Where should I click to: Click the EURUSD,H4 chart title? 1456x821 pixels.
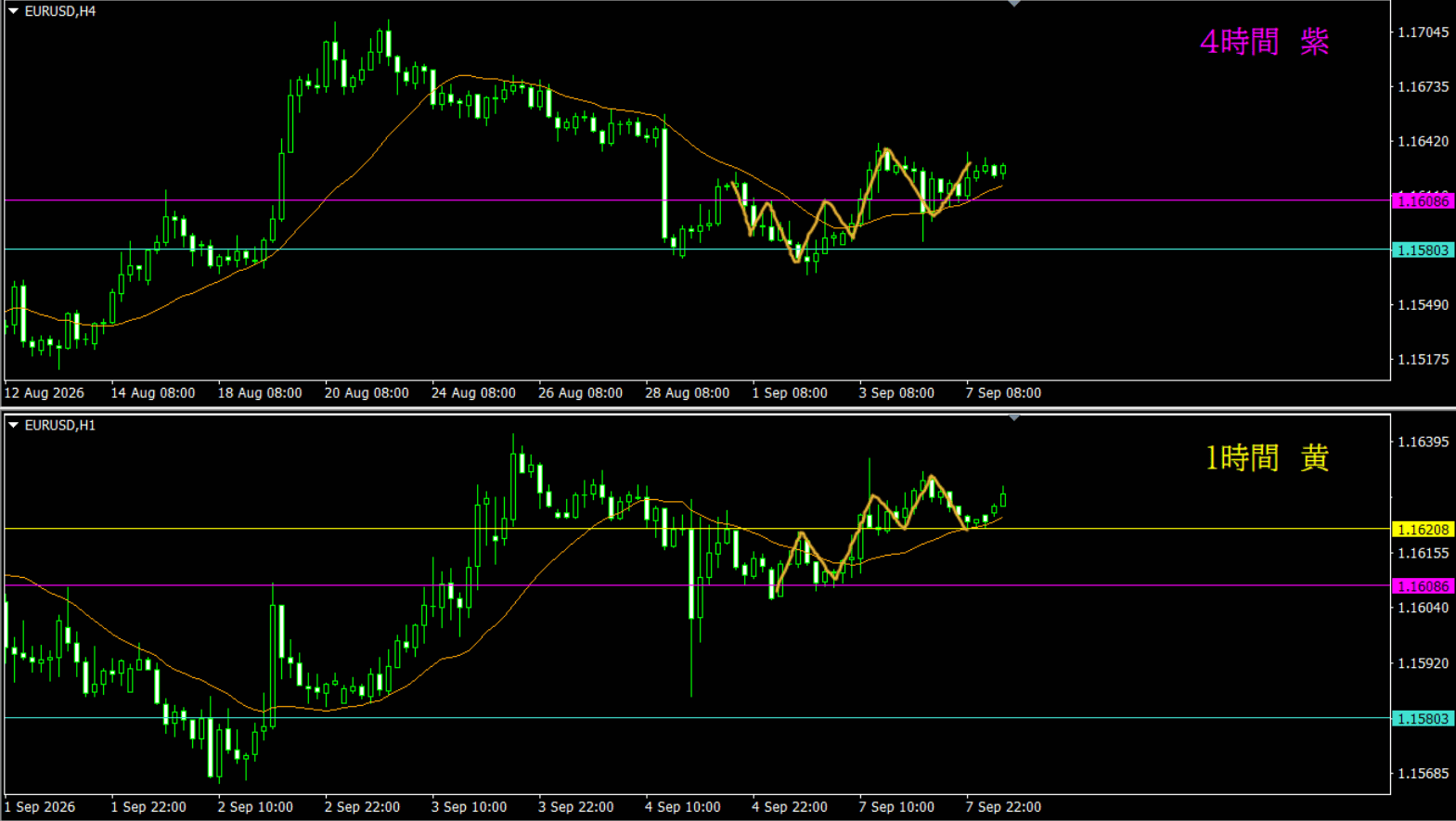(x=60, y=11)
